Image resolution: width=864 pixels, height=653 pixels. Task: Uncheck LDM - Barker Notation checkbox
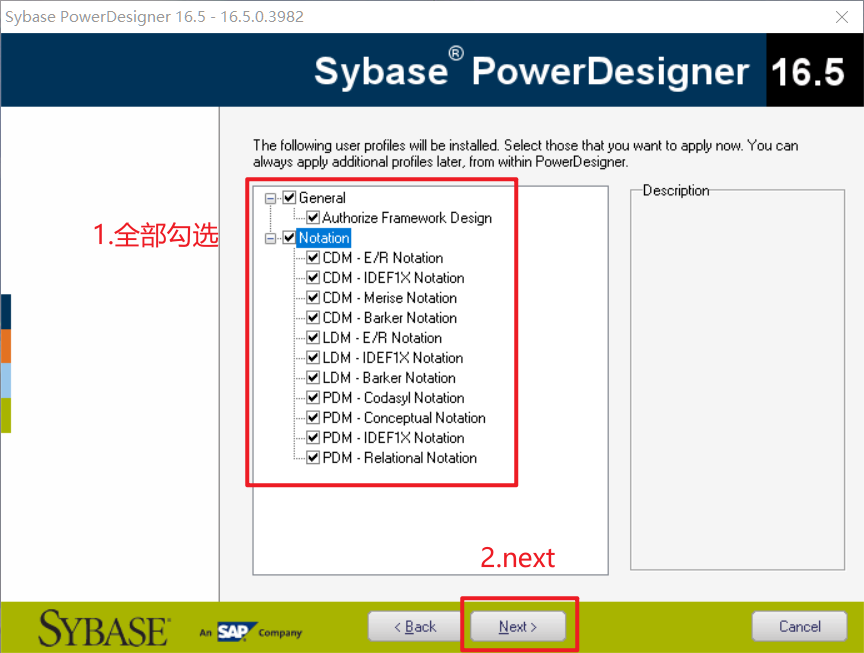pos(313,377)
